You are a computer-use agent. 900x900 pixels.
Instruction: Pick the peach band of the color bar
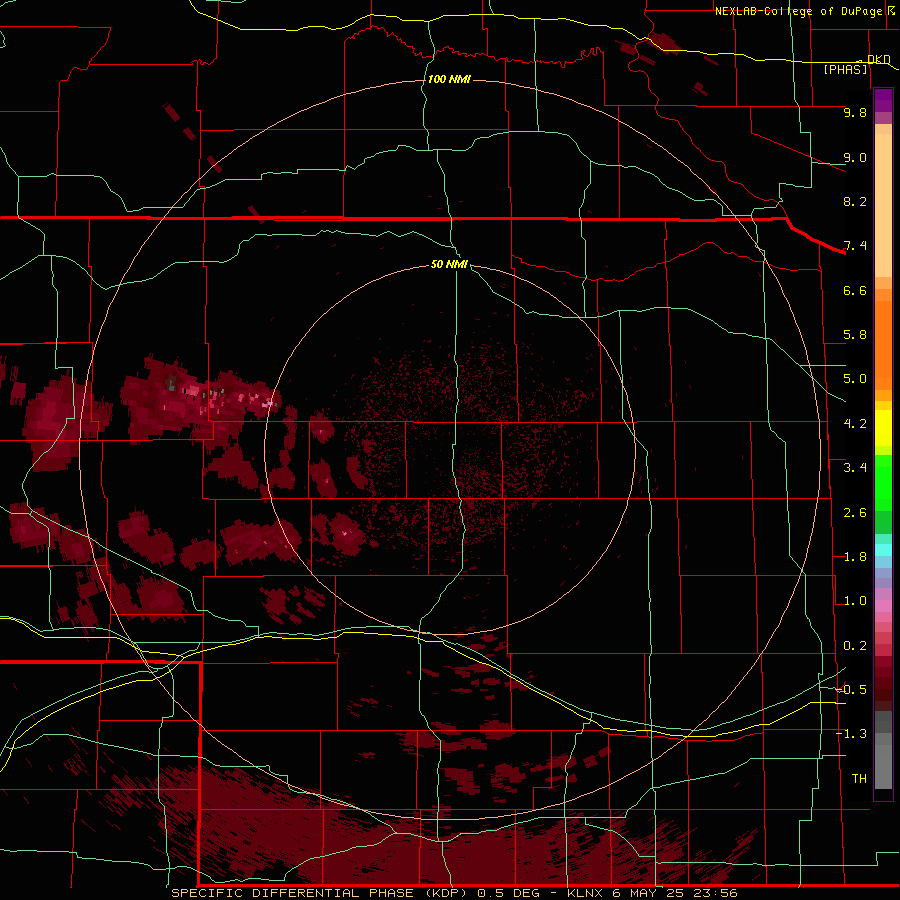883,204
